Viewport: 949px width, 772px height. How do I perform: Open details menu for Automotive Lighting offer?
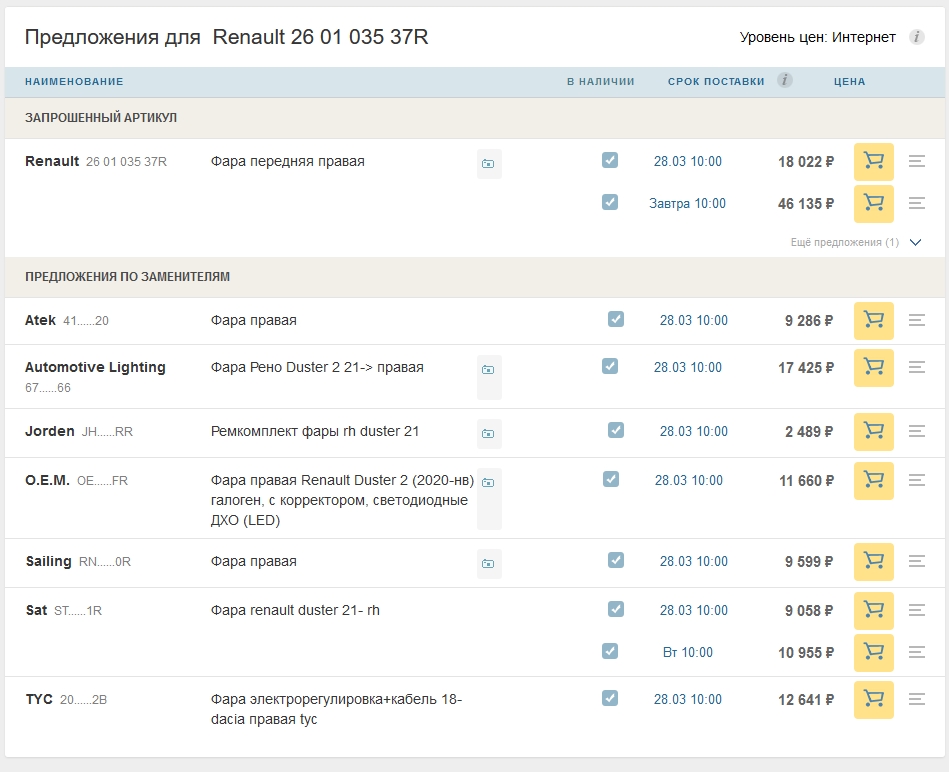pyautogui.click(x=916, y=367)
